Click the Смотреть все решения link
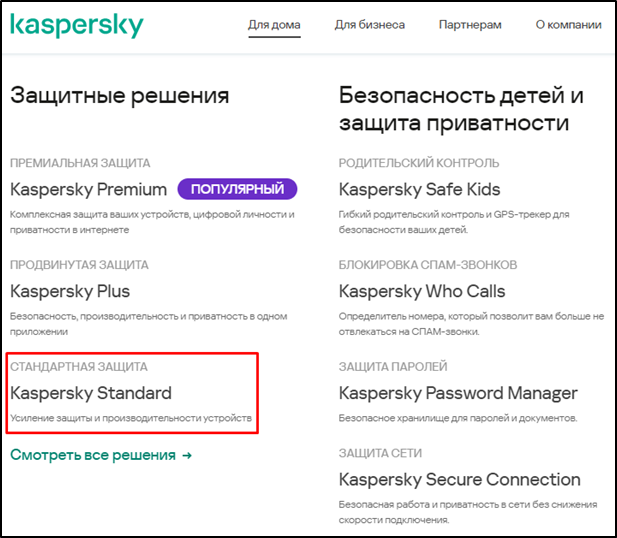This screenshot has width=617, height=538. pyautogui.click(x=90, y=455)
